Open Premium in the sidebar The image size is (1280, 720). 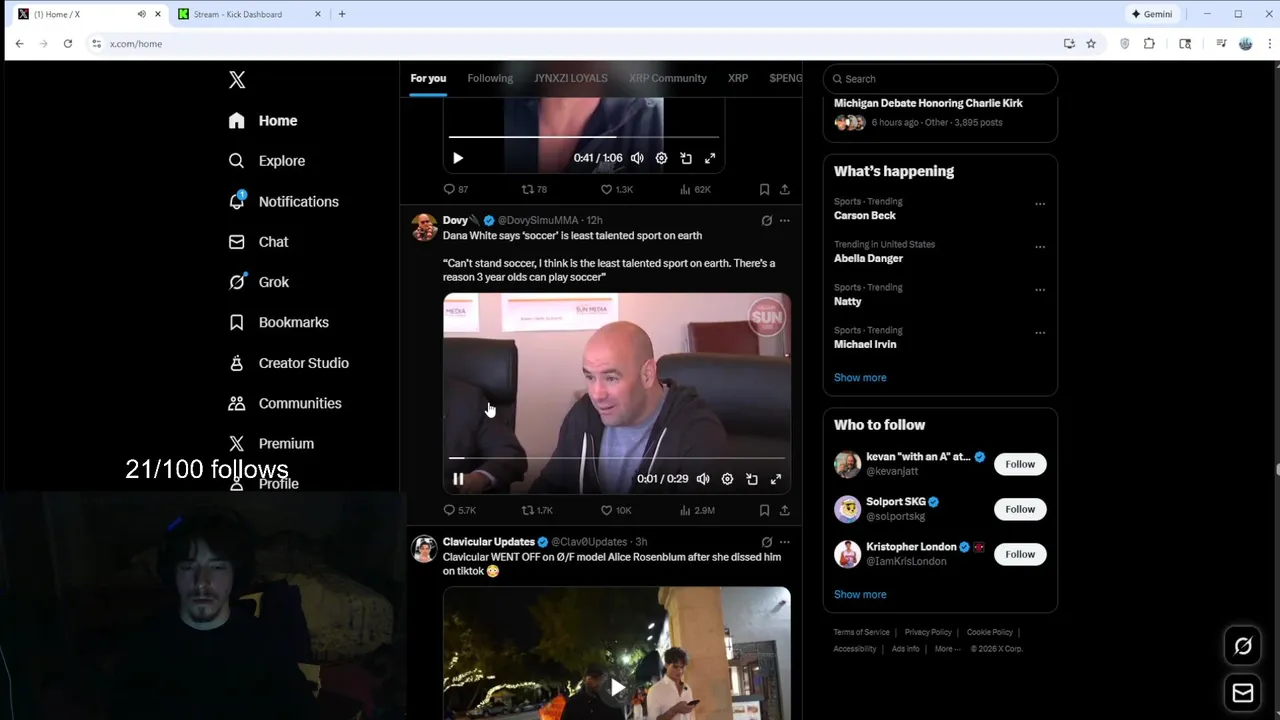click(271, 443)
